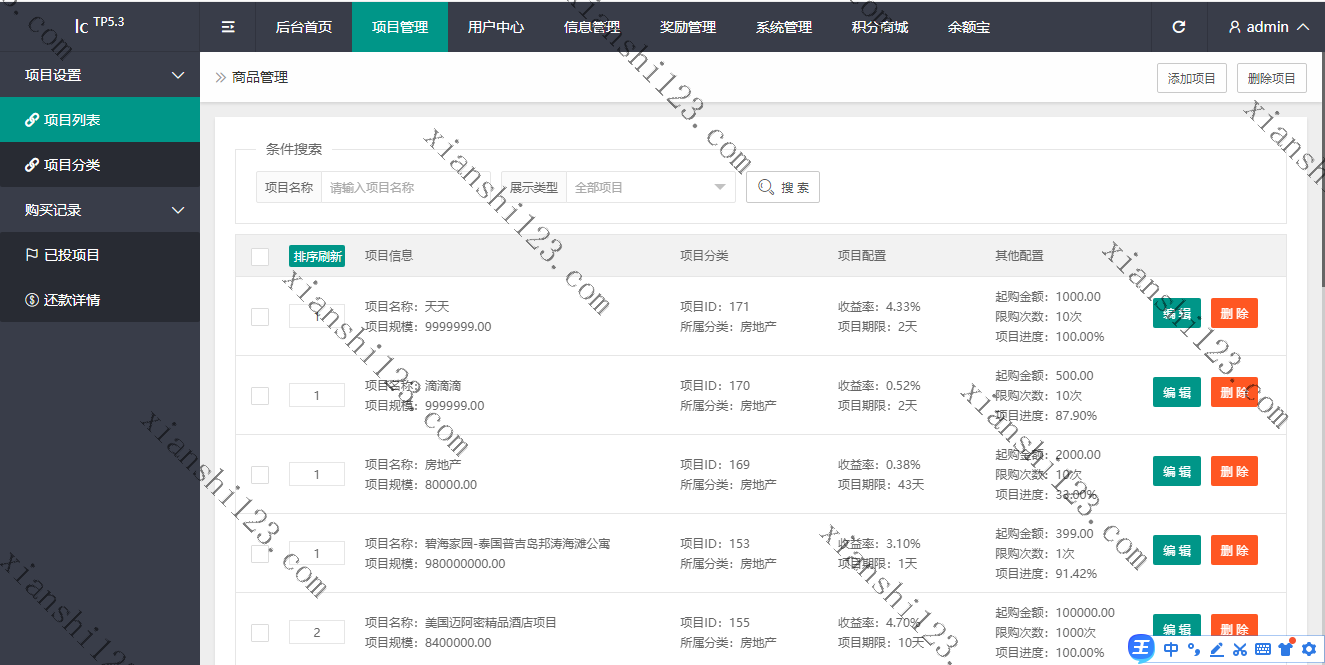This screenshot has width=1325, height=665.
Task: Click the input method 王 logo icon
Action: coord(1142,648)
